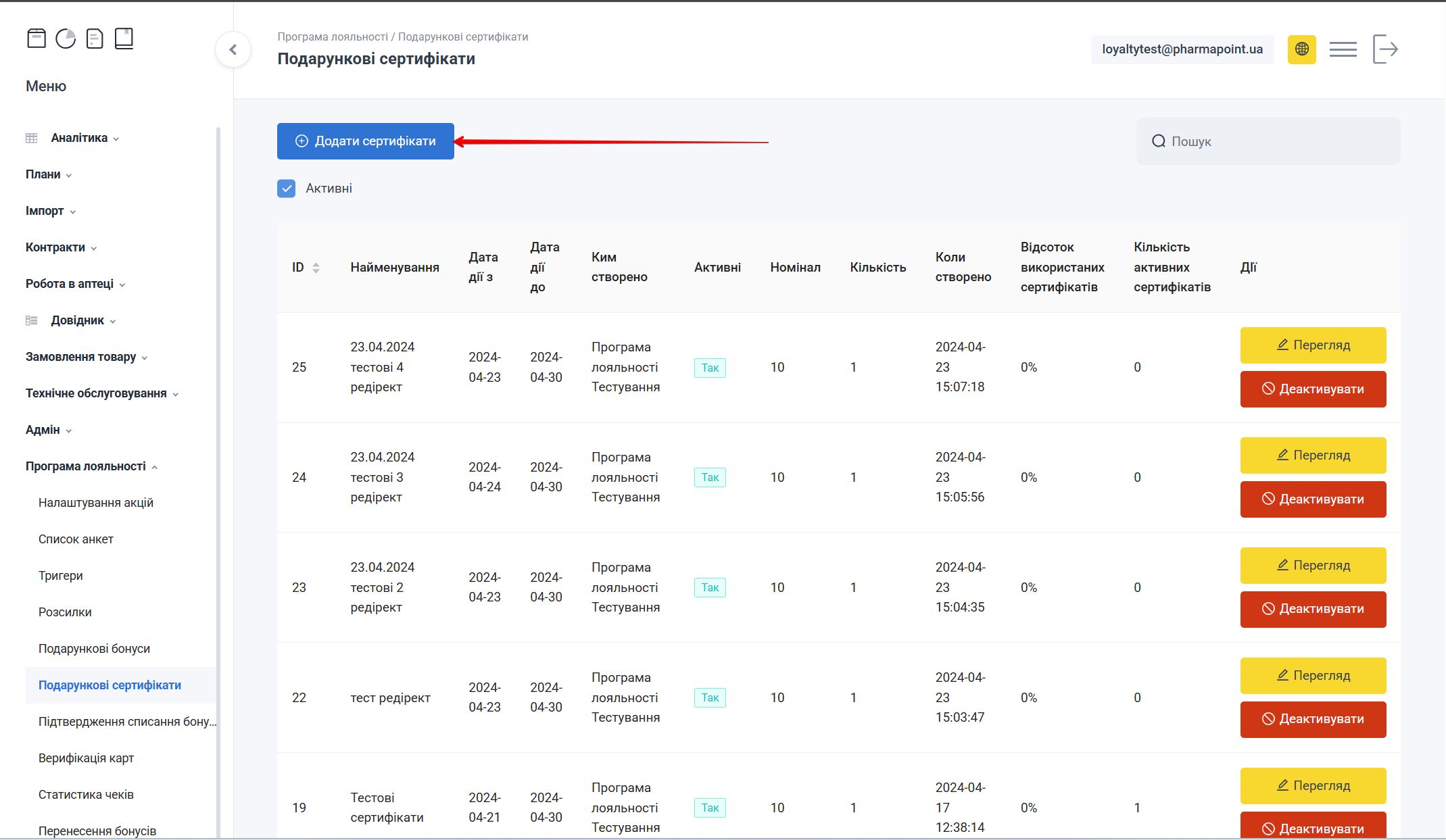Uncheck the Активні checkbox
Viewport: 1446px width, 840px height.
point(287,189)
